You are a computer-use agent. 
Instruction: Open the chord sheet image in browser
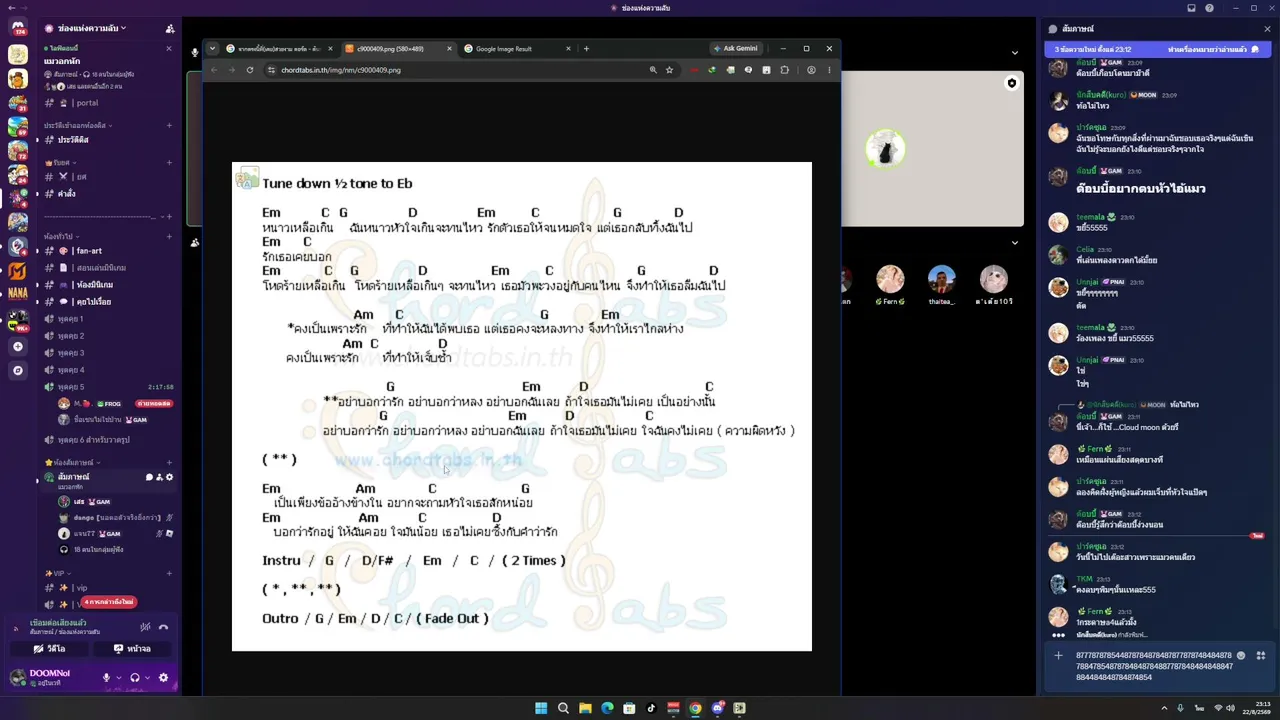coord(522,406)
